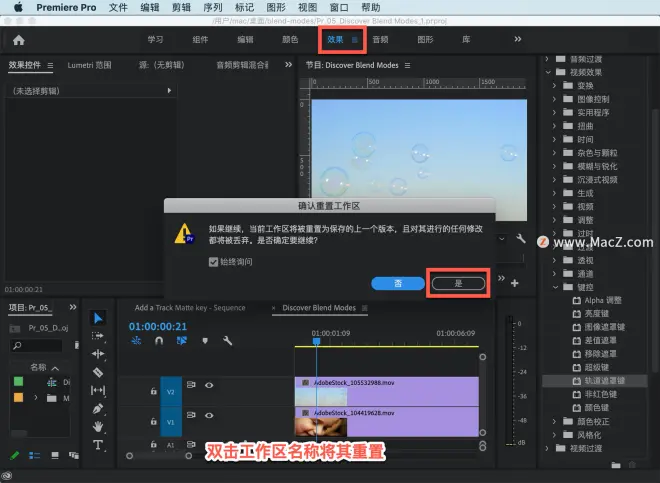Add marker from timeline toolbar
The image size is (660, 483).
(x=205, y=341)
